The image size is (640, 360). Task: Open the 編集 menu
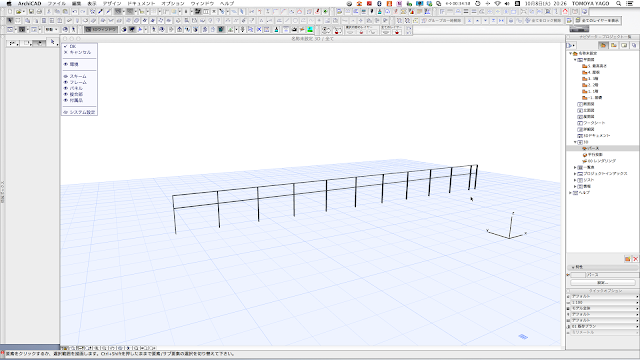point(76,3)
